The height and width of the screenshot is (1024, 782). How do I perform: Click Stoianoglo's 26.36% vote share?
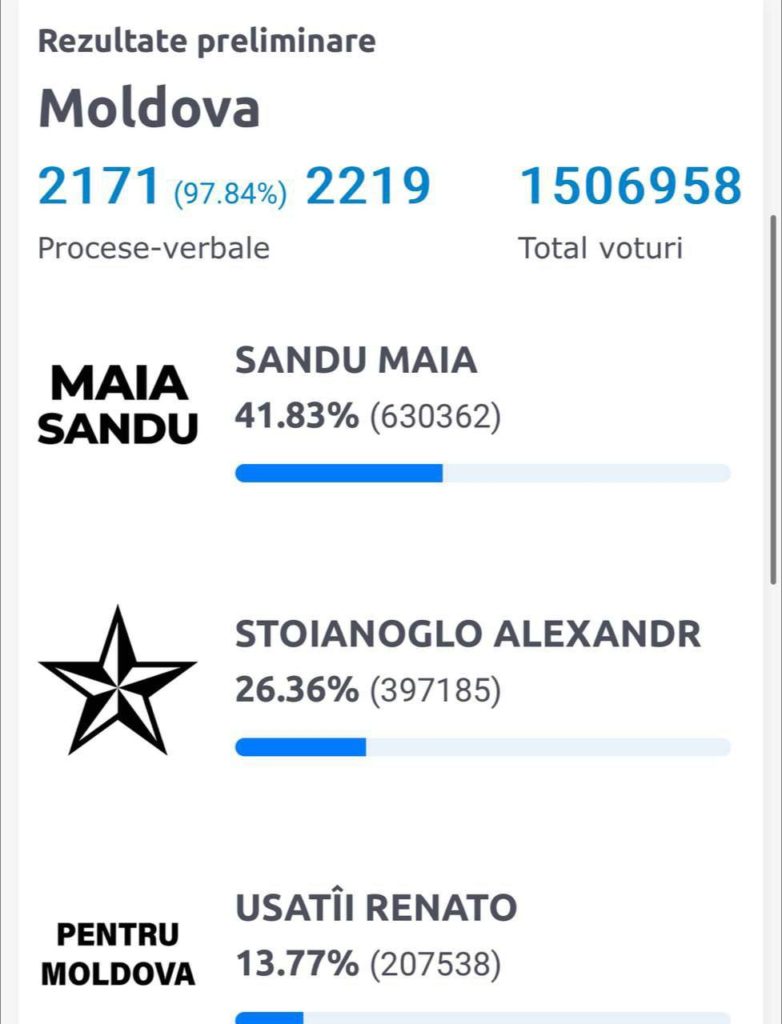[296, 689]
